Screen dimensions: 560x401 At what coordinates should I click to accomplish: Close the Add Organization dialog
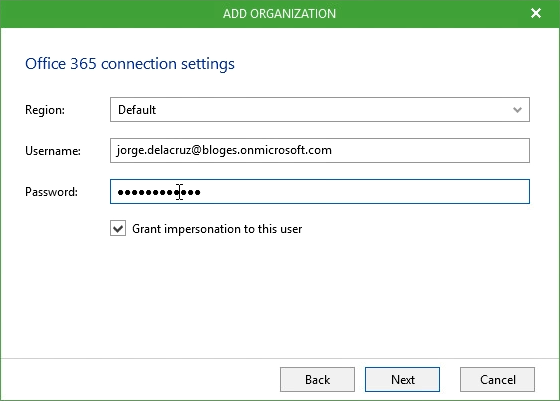click(x=536, y=13)
